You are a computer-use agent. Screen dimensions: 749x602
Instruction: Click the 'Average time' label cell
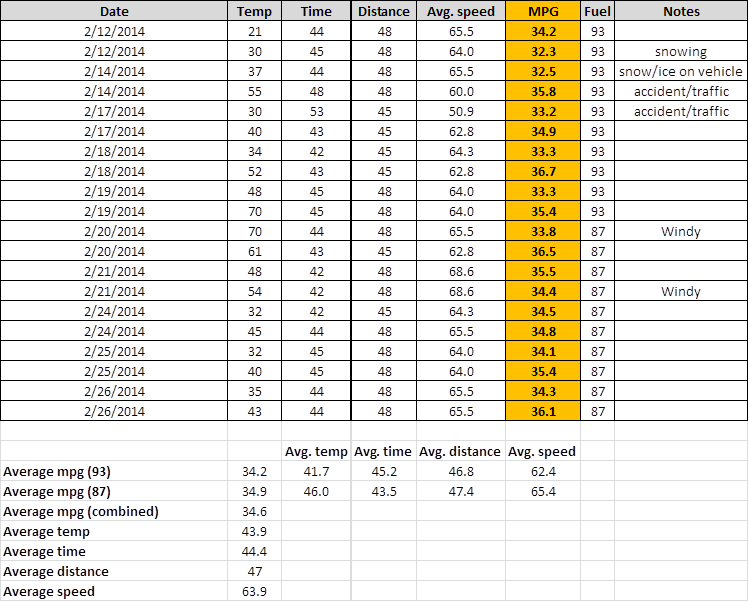[x=114, y=551]
